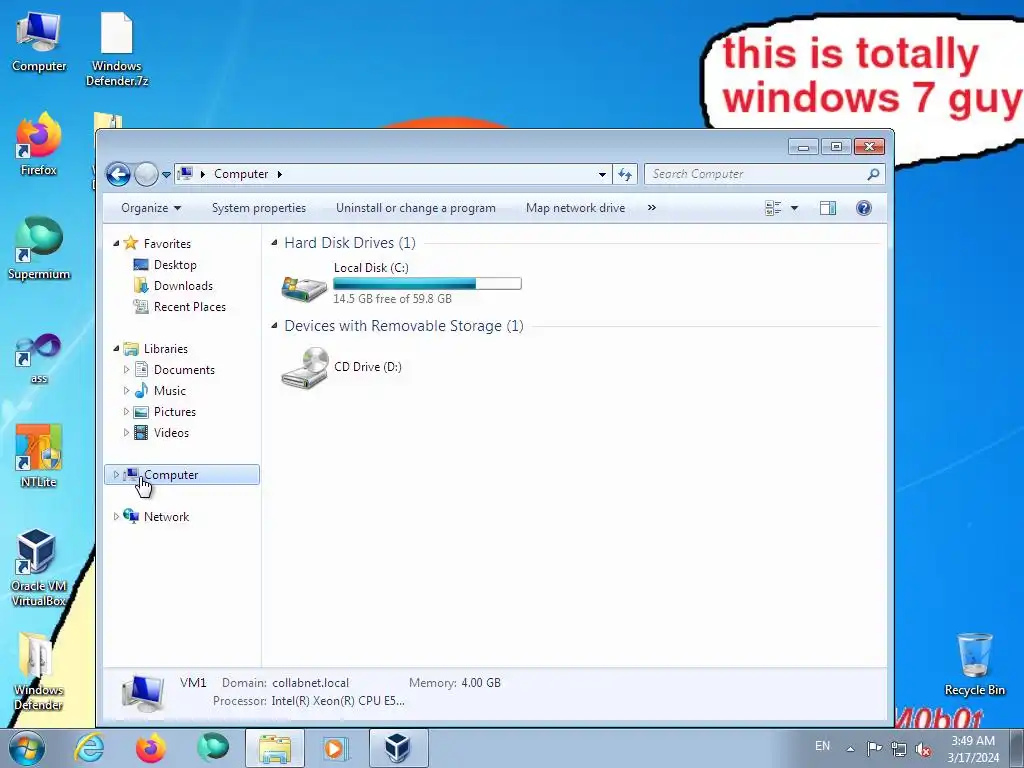Open the Organize menu
Image resolution: width=1024 pixels, height=768 pixels.
[x=151, y=208]
